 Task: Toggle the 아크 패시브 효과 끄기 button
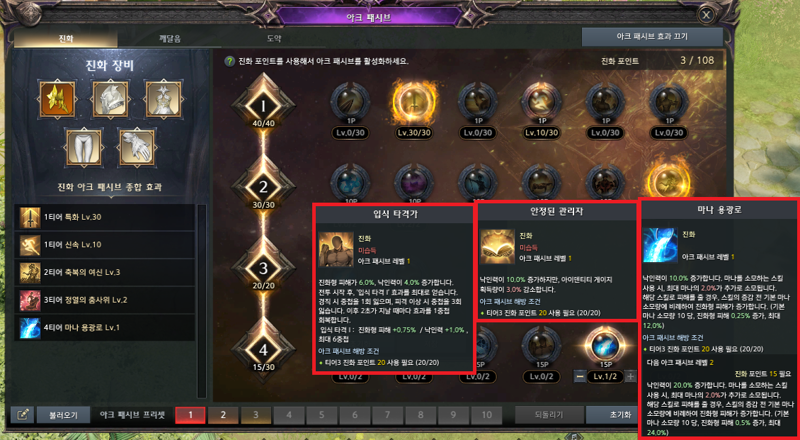652,37
